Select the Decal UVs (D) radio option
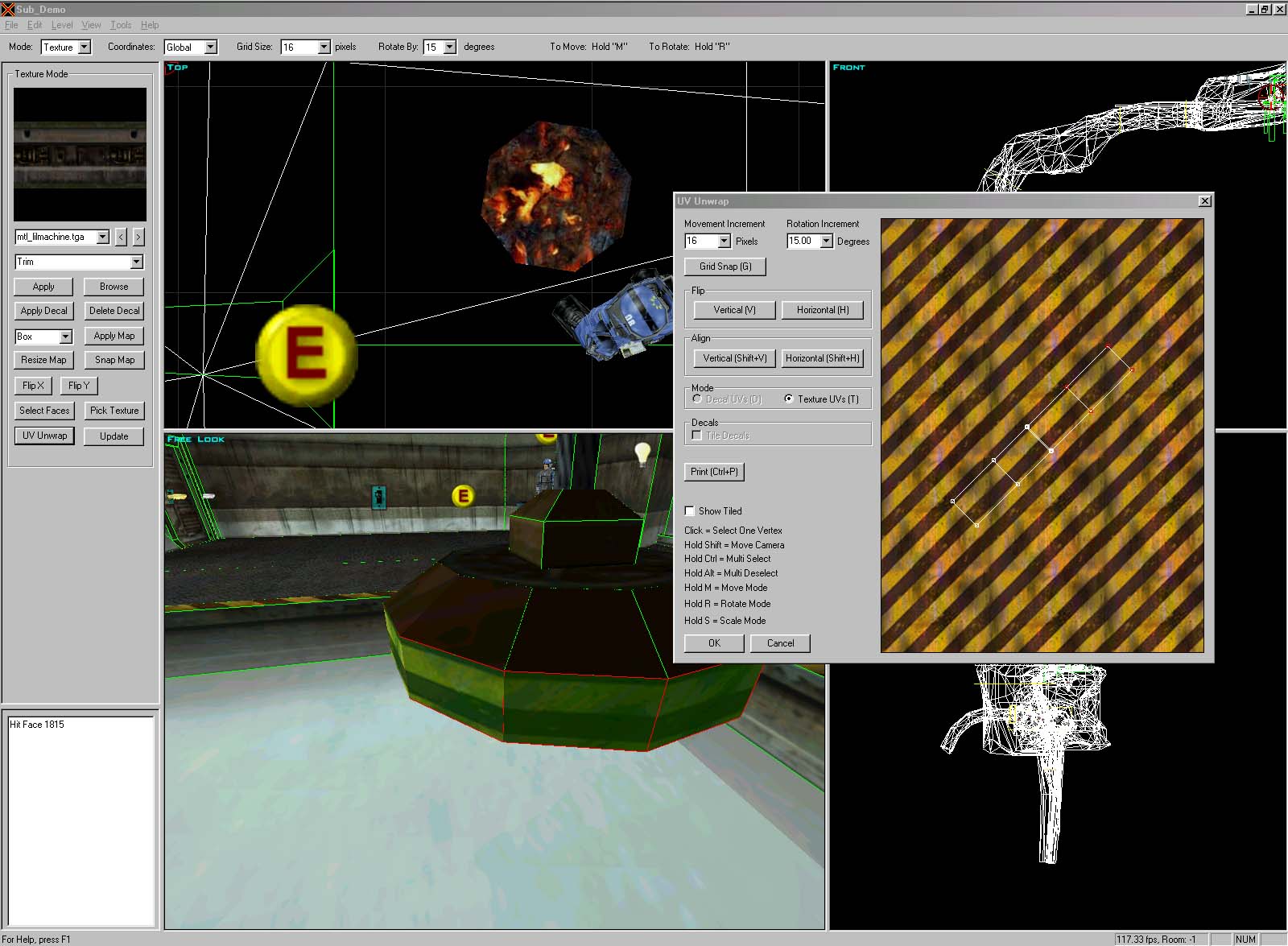Screen dimensions: 1288x946 (697, 399)
